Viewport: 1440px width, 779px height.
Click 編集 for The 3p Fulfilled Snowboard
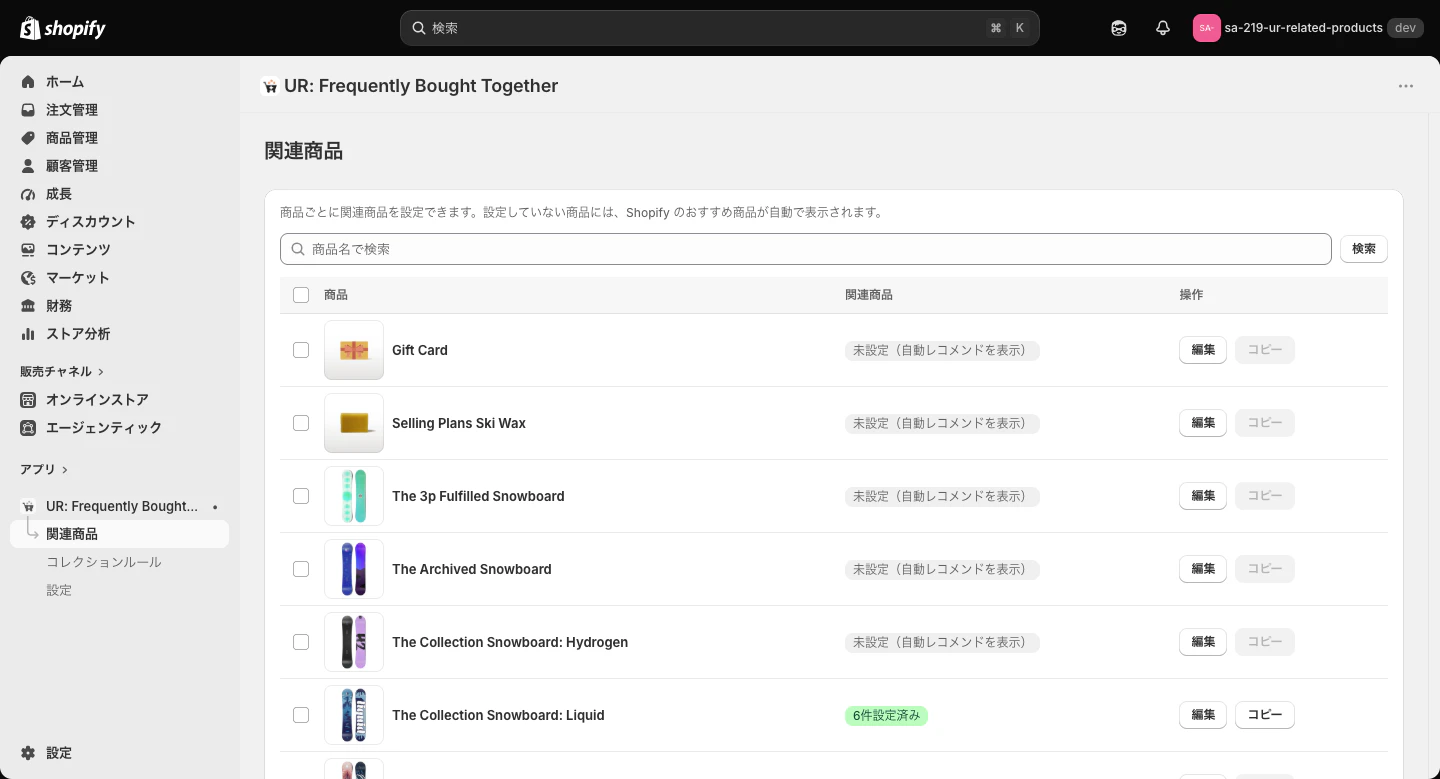(1203, 496)
